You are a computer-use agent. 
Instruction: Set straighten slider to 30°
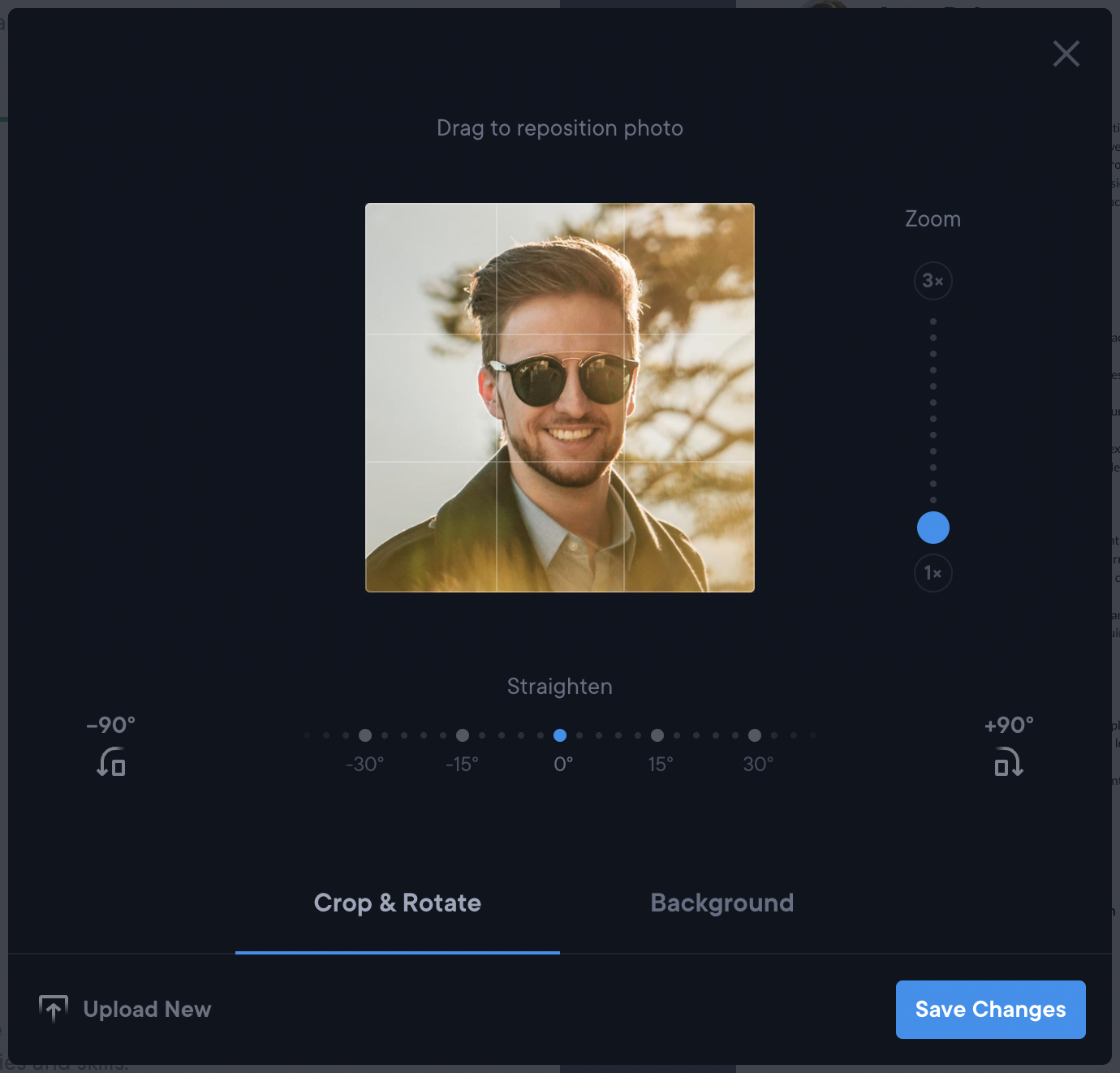pyautogui.click(x=755, y=735)
